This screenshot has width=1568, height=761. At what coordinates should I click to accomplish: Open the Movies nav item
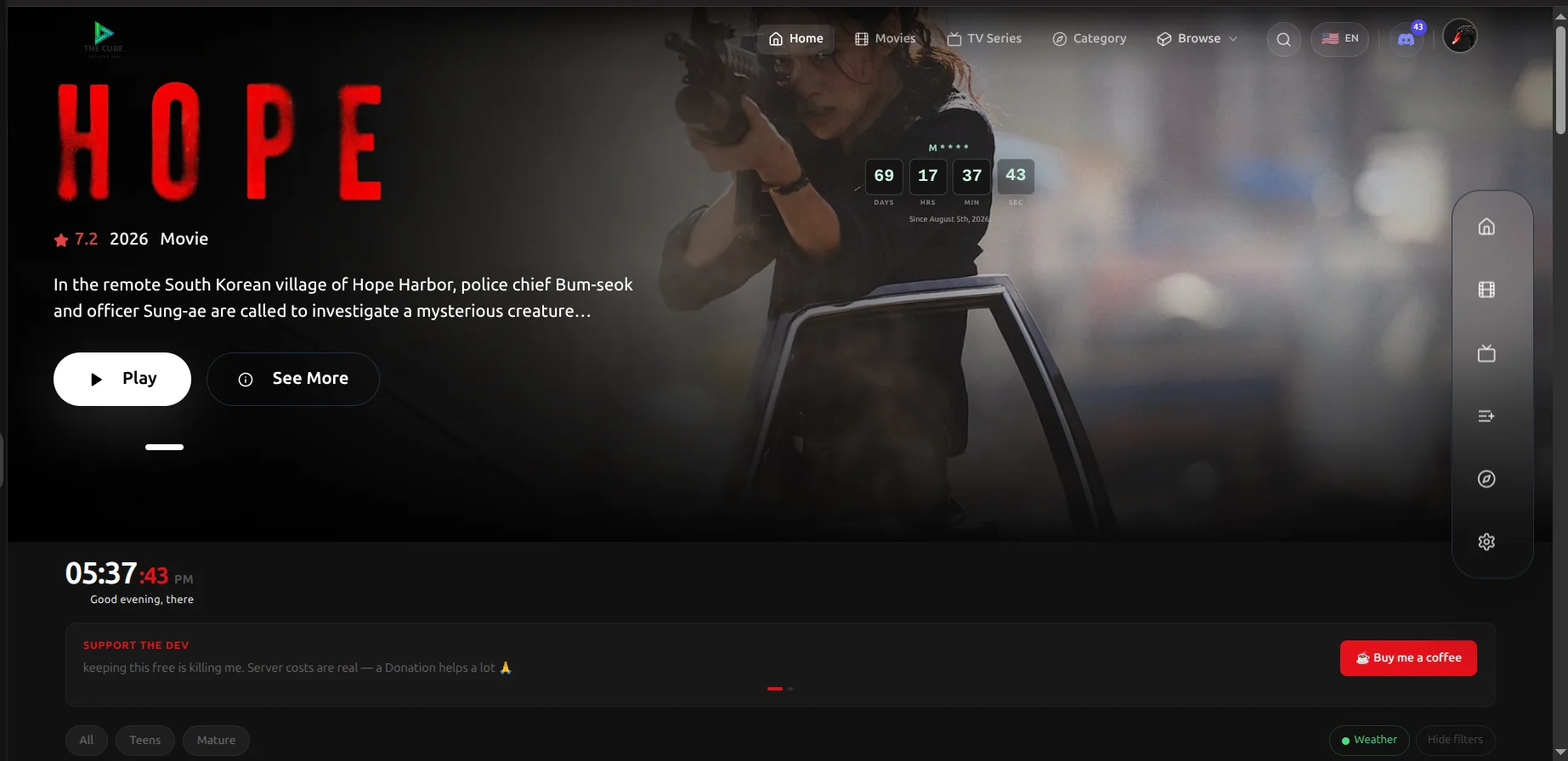[885, 39]
